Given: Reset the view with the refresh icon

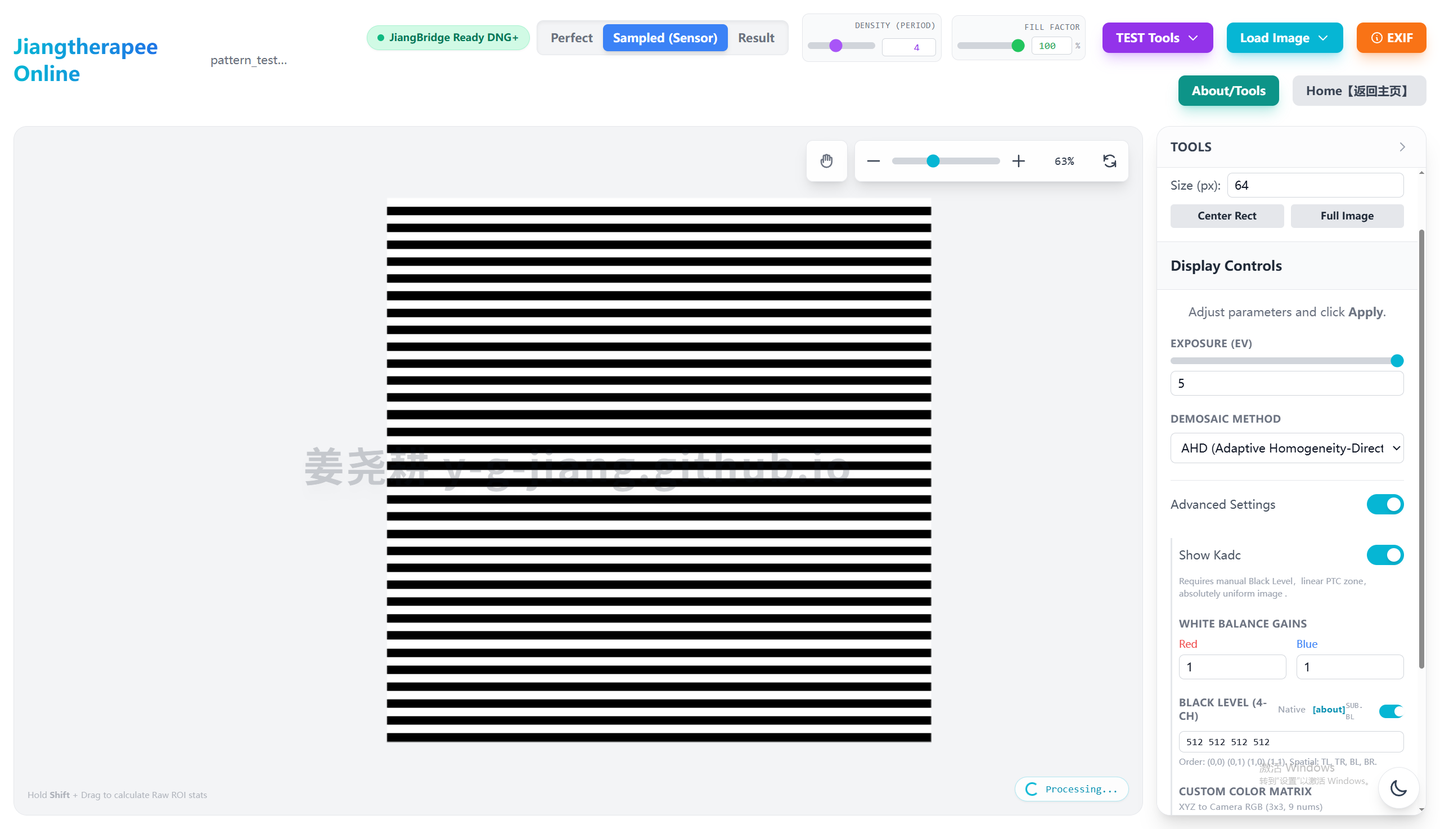Looking at the screenshot, I should point(1109,161).
